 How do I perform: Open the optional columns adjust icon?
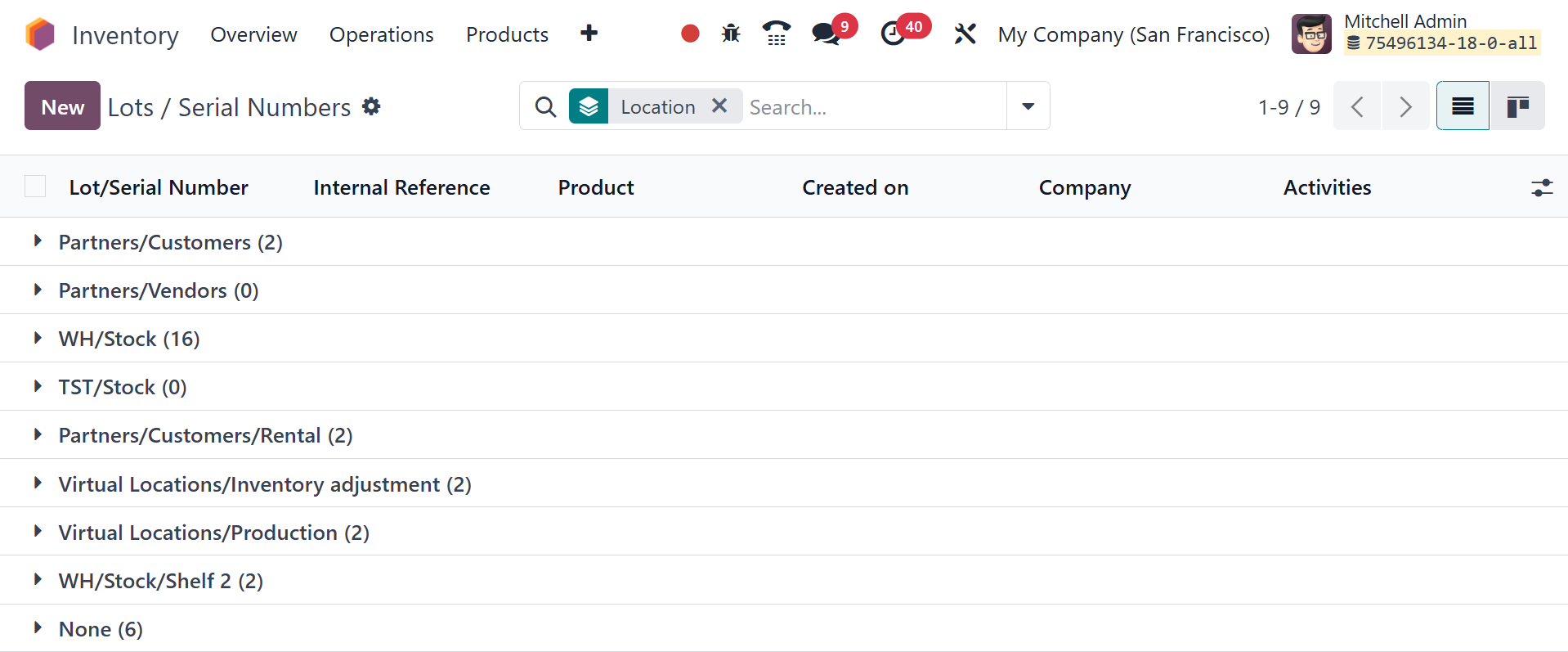pos(1541,187)
